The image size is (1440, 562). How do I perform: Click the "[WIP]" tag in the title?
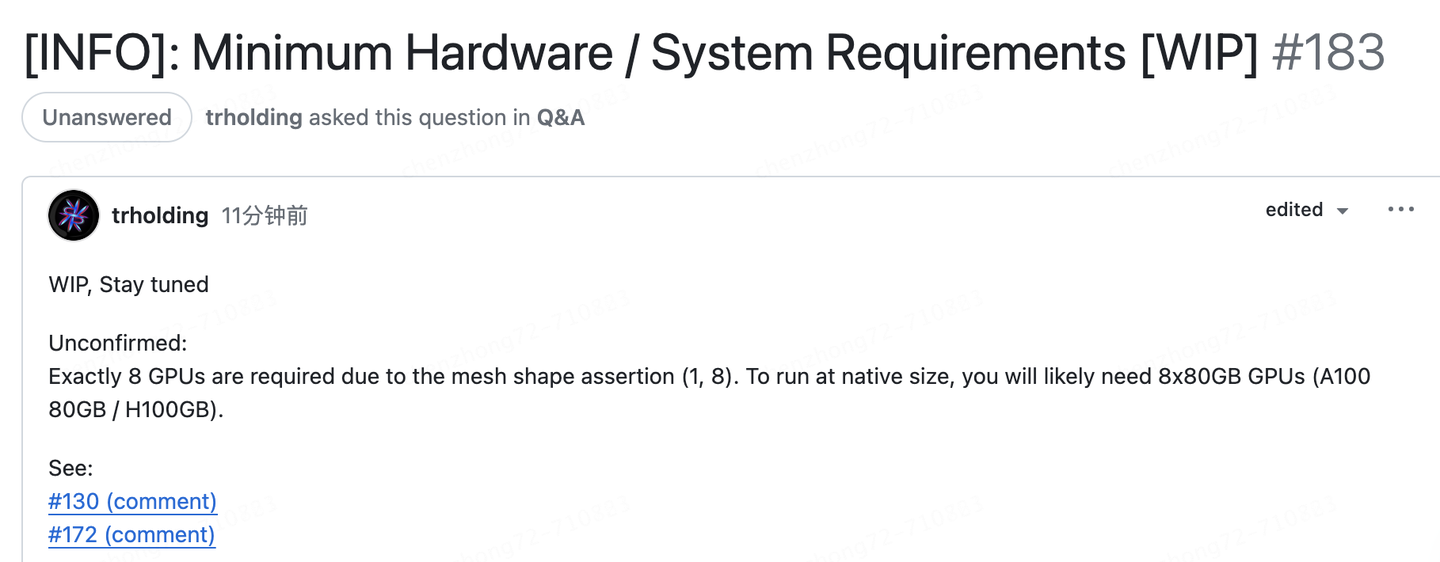pyautogui.click(x=1198, y=52)
